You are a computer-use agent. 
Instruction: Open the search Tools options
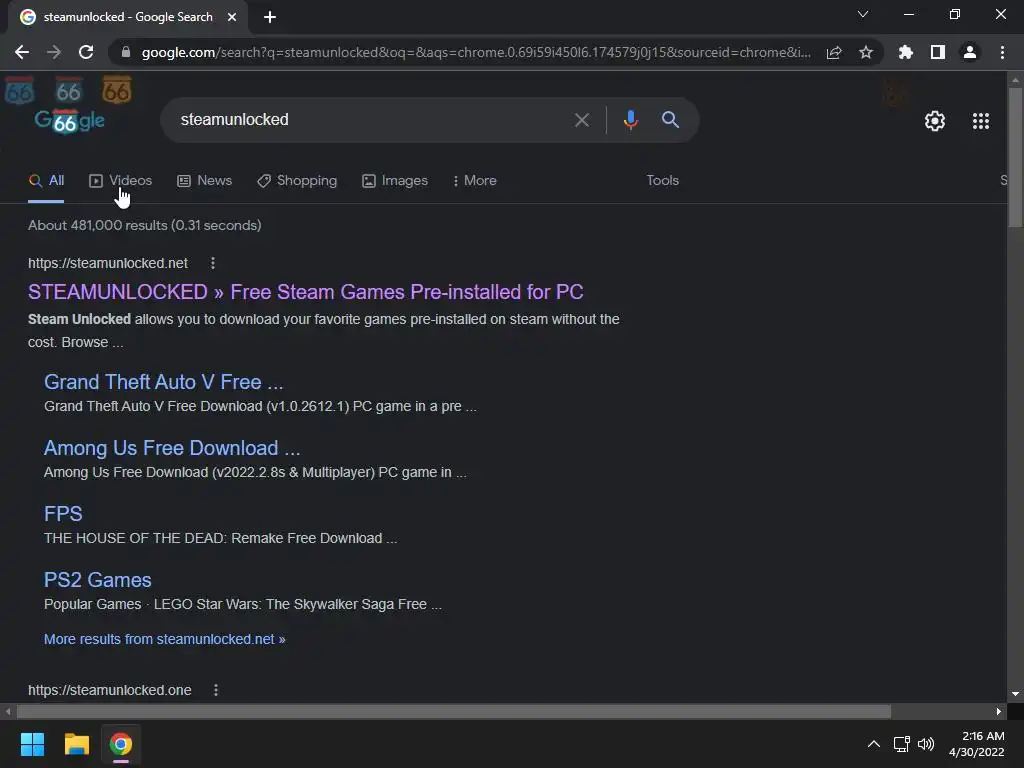[x=662, y=181]
